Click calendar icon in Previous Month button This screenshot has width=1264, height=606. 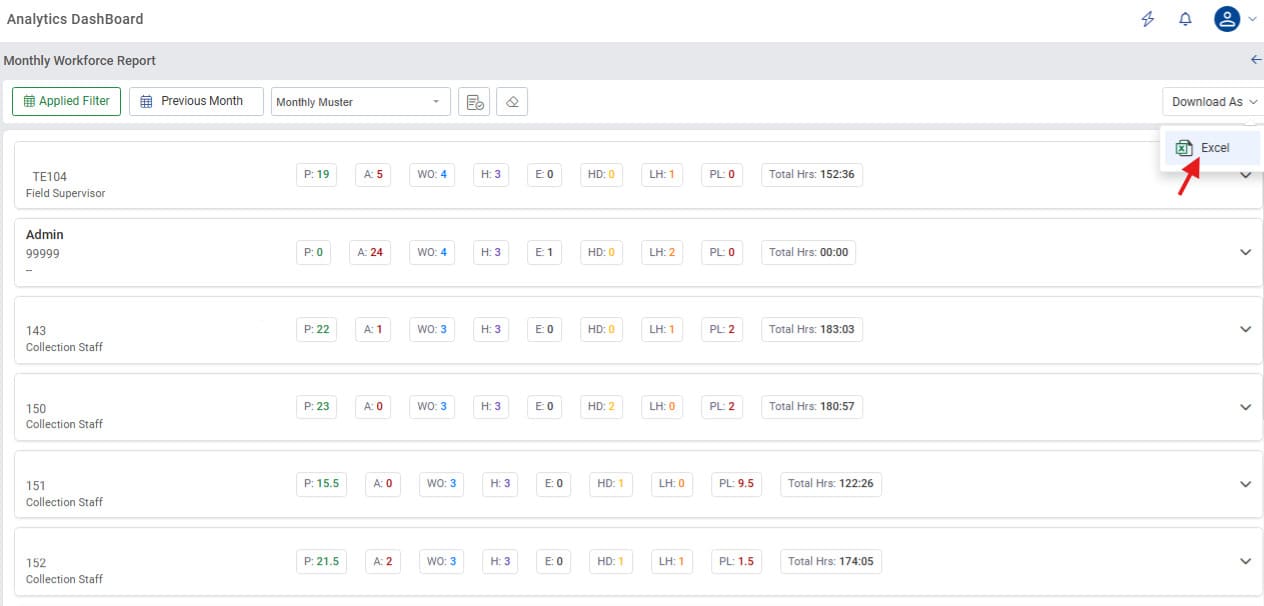[147, 101]
